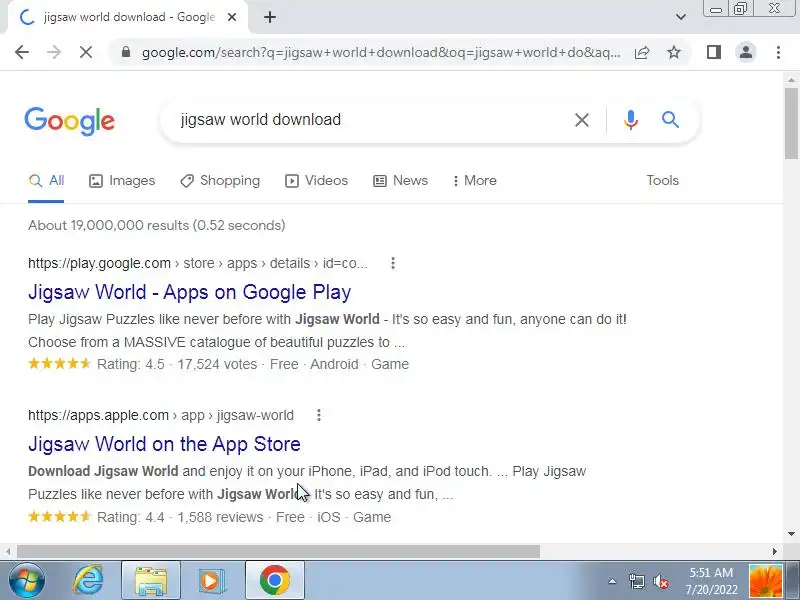This screenshot has width=800, height=600.
Task: Click the apps.apple.com result URL
Action: point(161,415)
